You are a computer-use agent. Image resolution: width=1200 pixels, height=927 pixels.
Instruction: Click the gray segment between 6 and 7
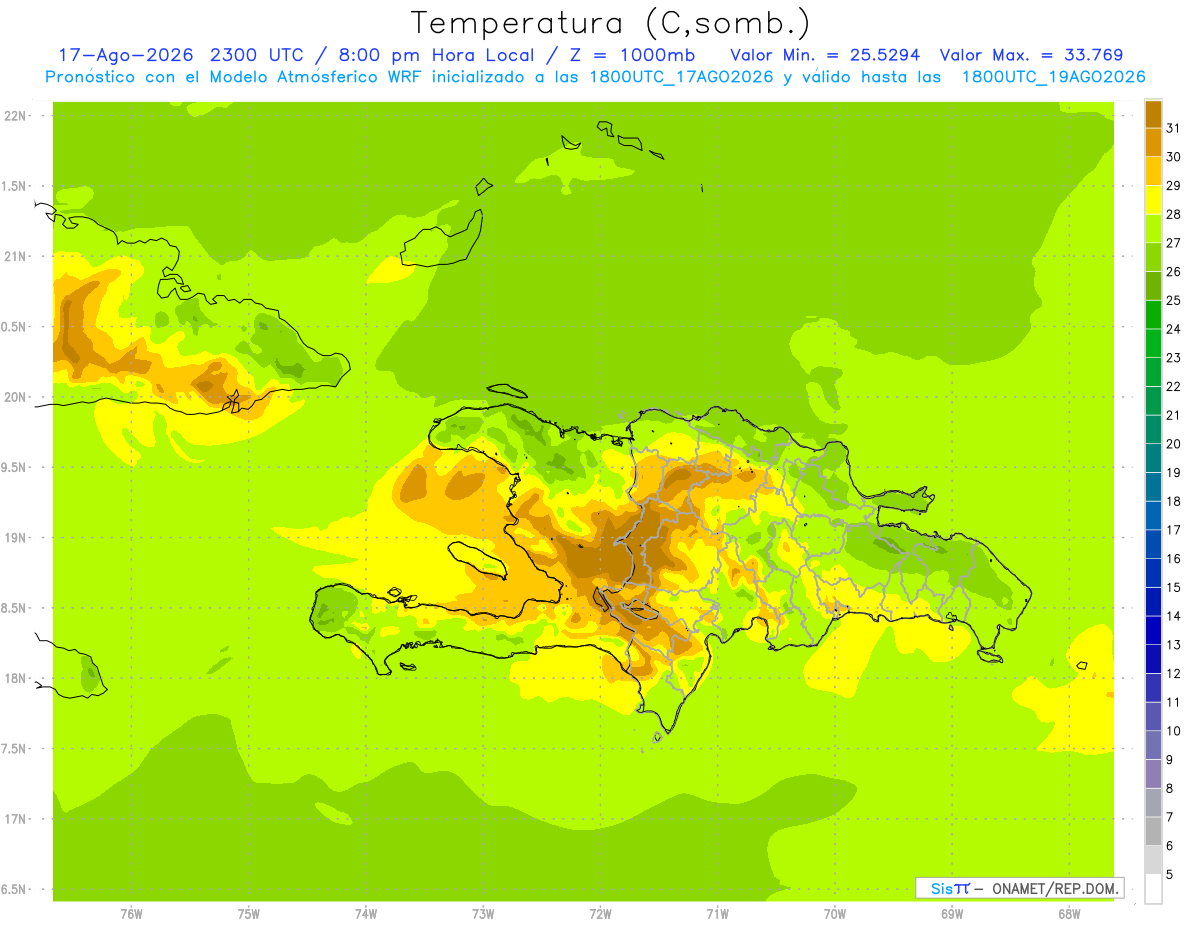1153,831
